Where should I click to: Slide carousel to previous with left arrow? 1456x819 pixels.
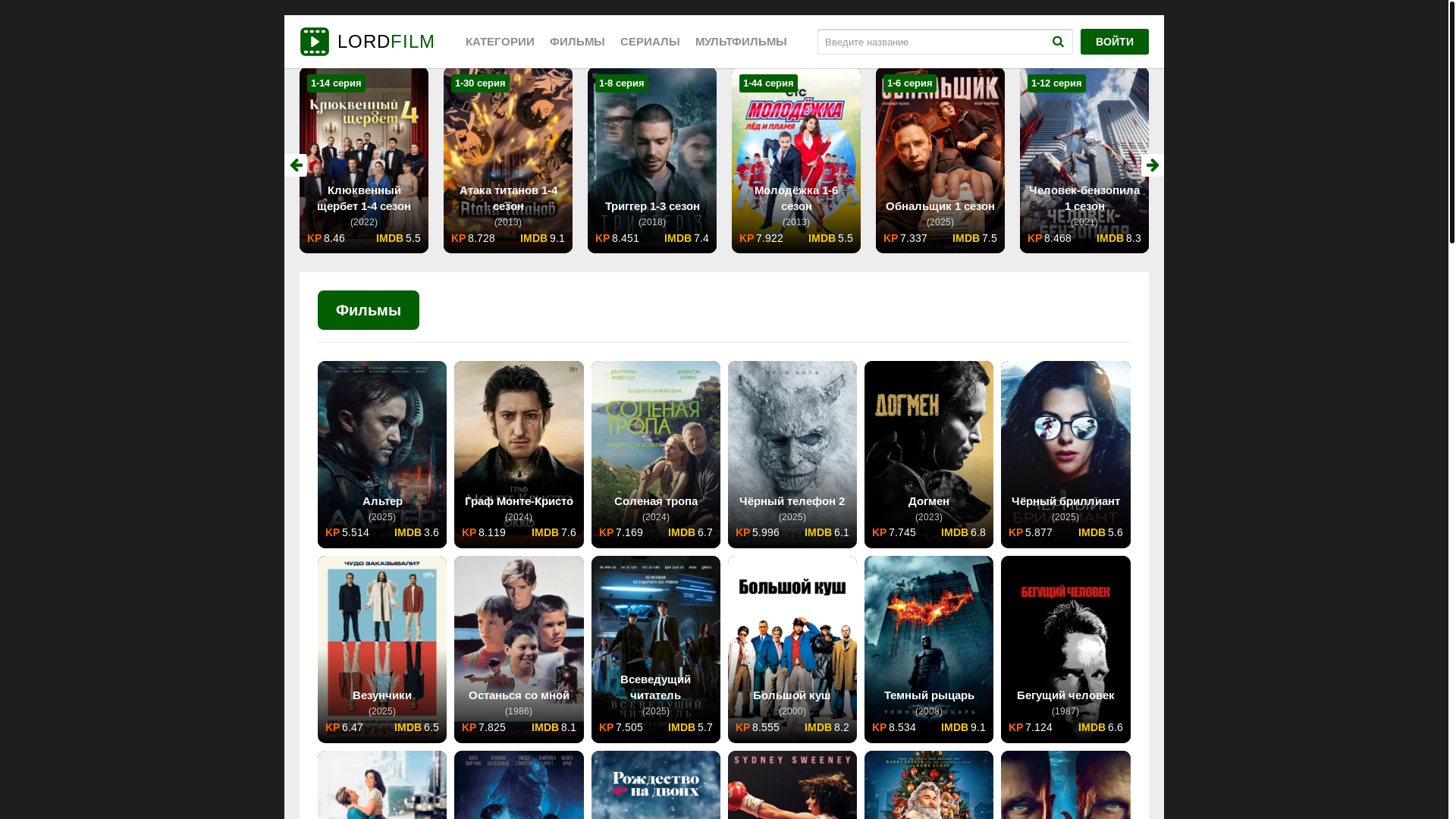[x=296, y=165]
